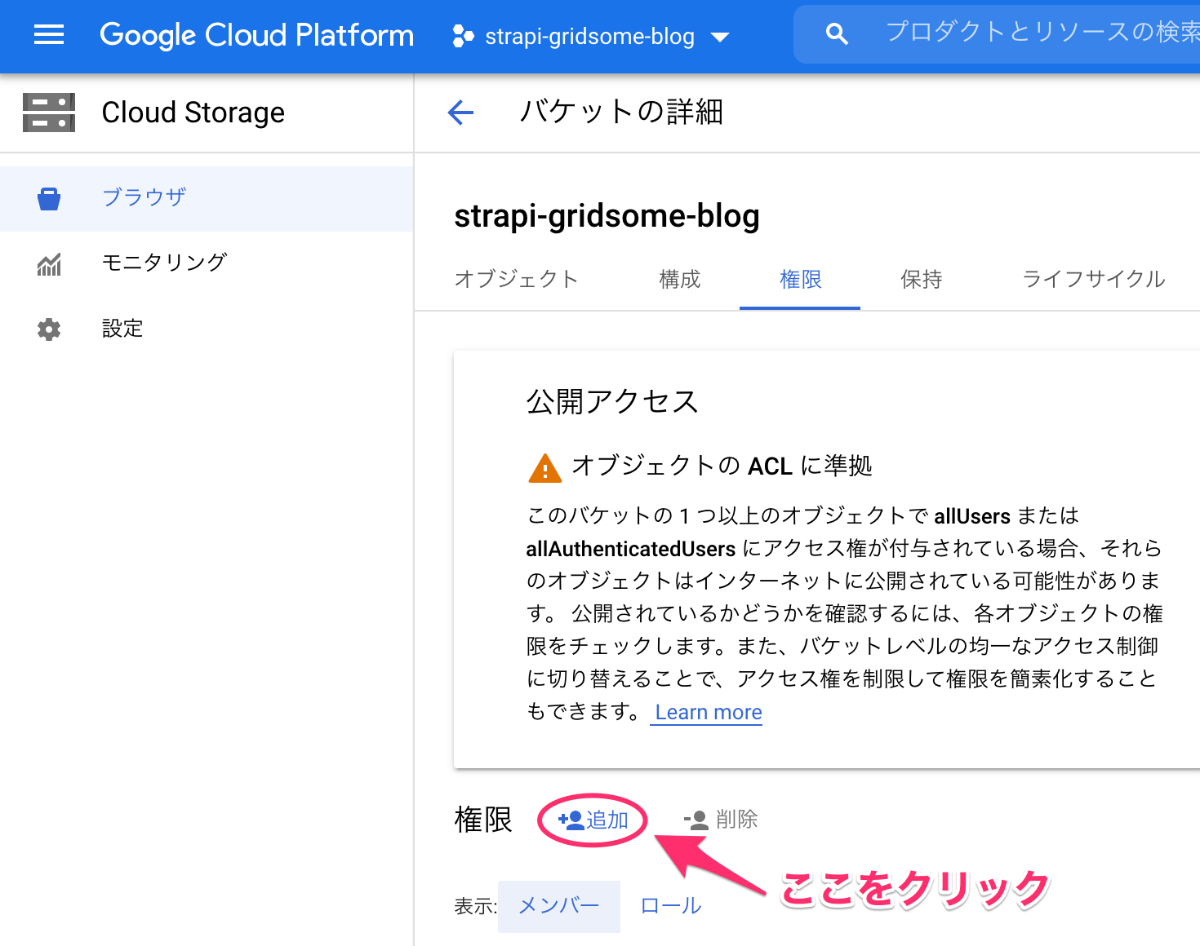Select the メンバー view toggle
This screenshot has width=1200, height=946.
[x=558, y=906]
